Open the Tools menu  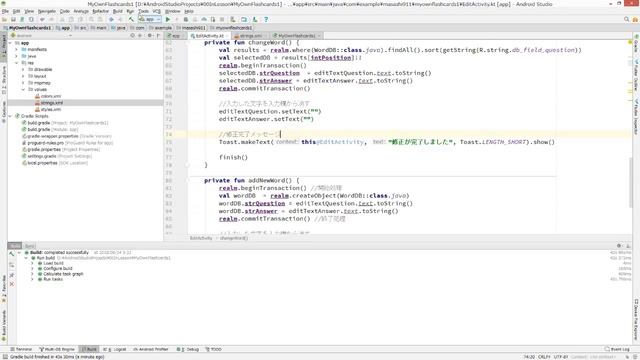(x=143, y=11)
